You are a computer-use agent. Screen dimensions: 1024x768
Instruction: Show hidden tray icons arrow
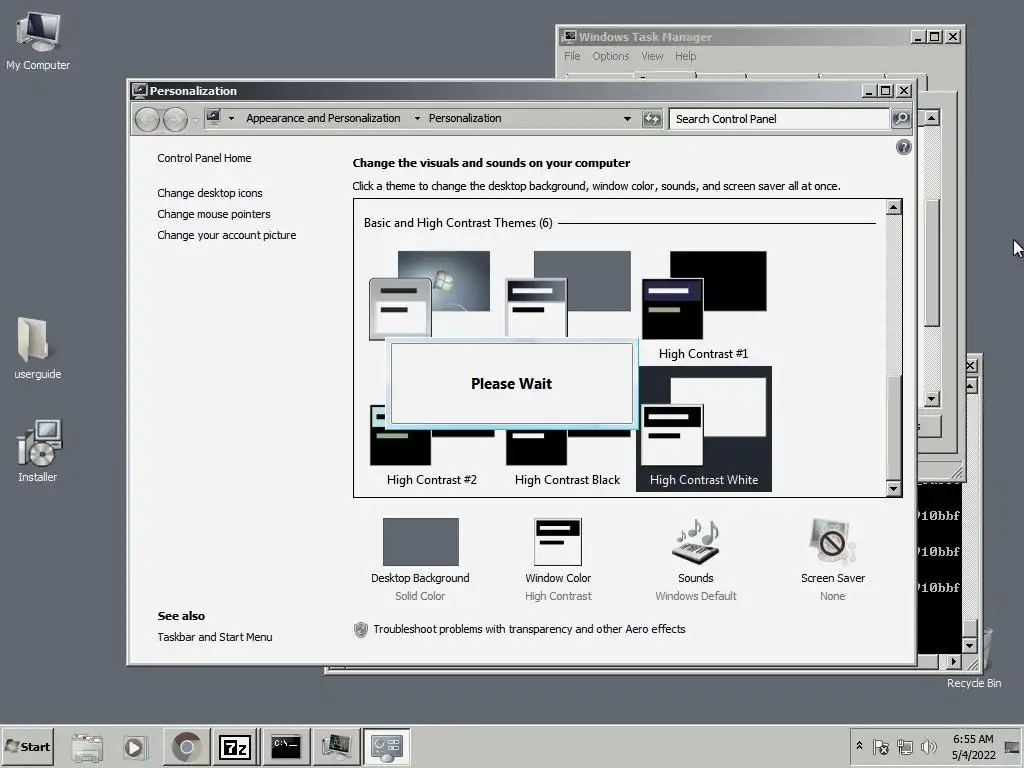[x=859, y=745]
